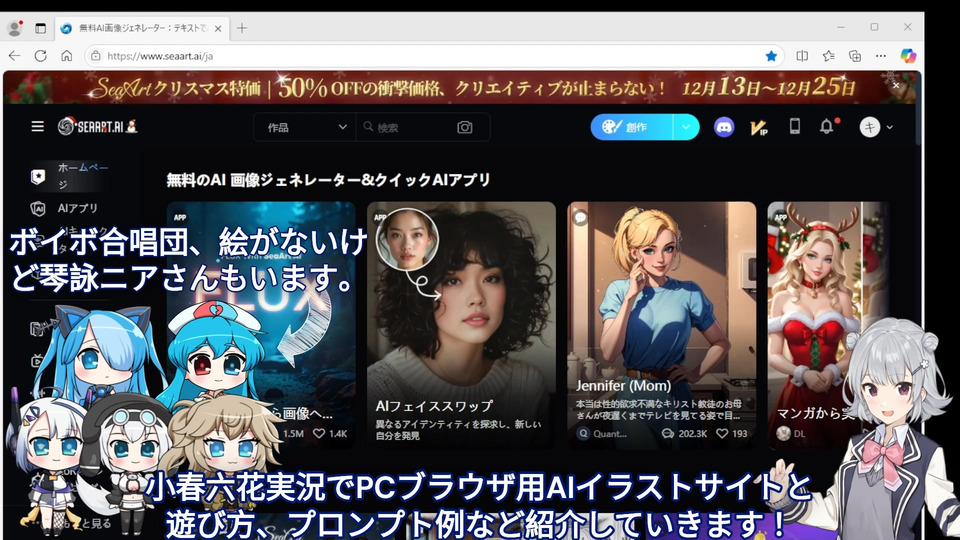Reload the page with the refresh icon
This screenshot has width=960, height=540.
point(40,56)
